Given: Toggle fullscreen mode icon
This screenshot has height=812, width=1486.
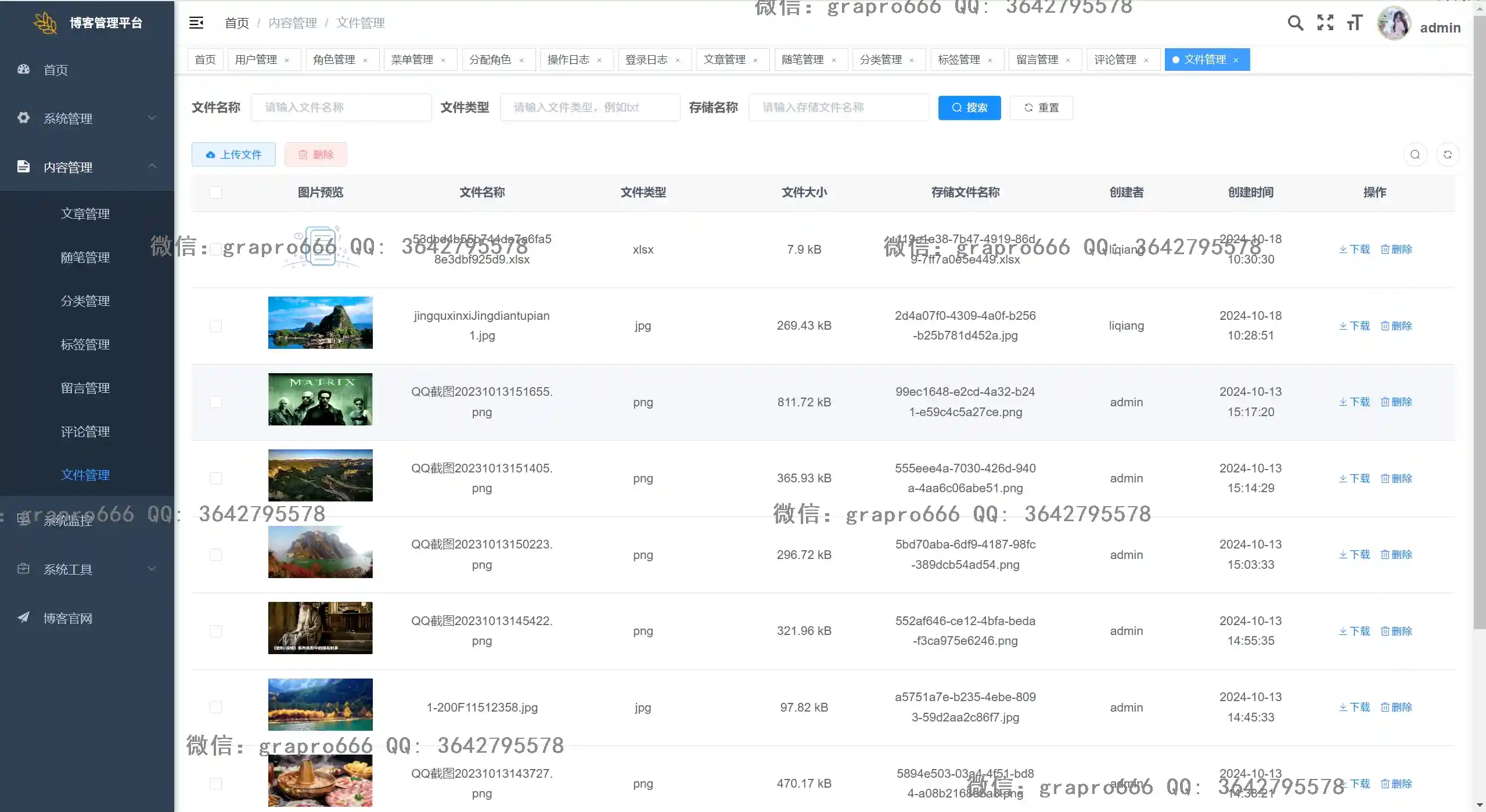Looking at the screenshot, I should click(1325, 23).
